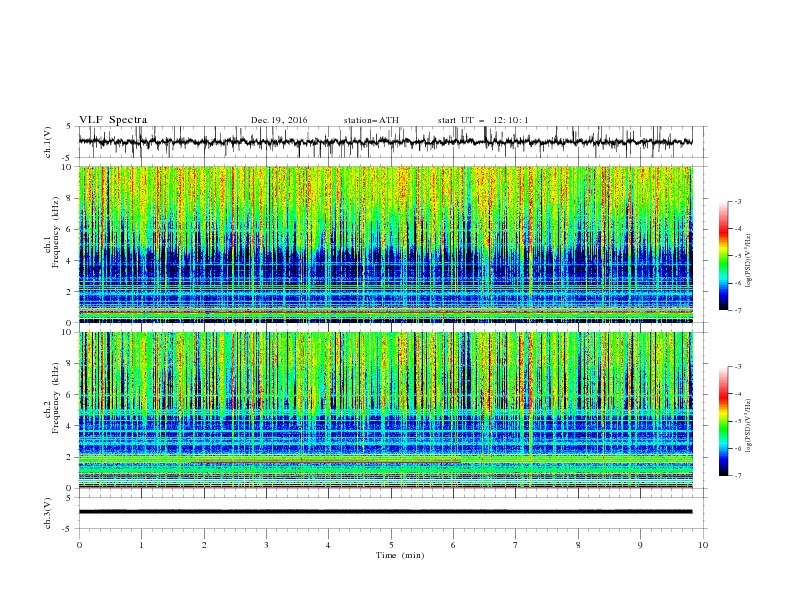Click the '1' tick on Time axis
792x612 pixels.
pos(141,545)
